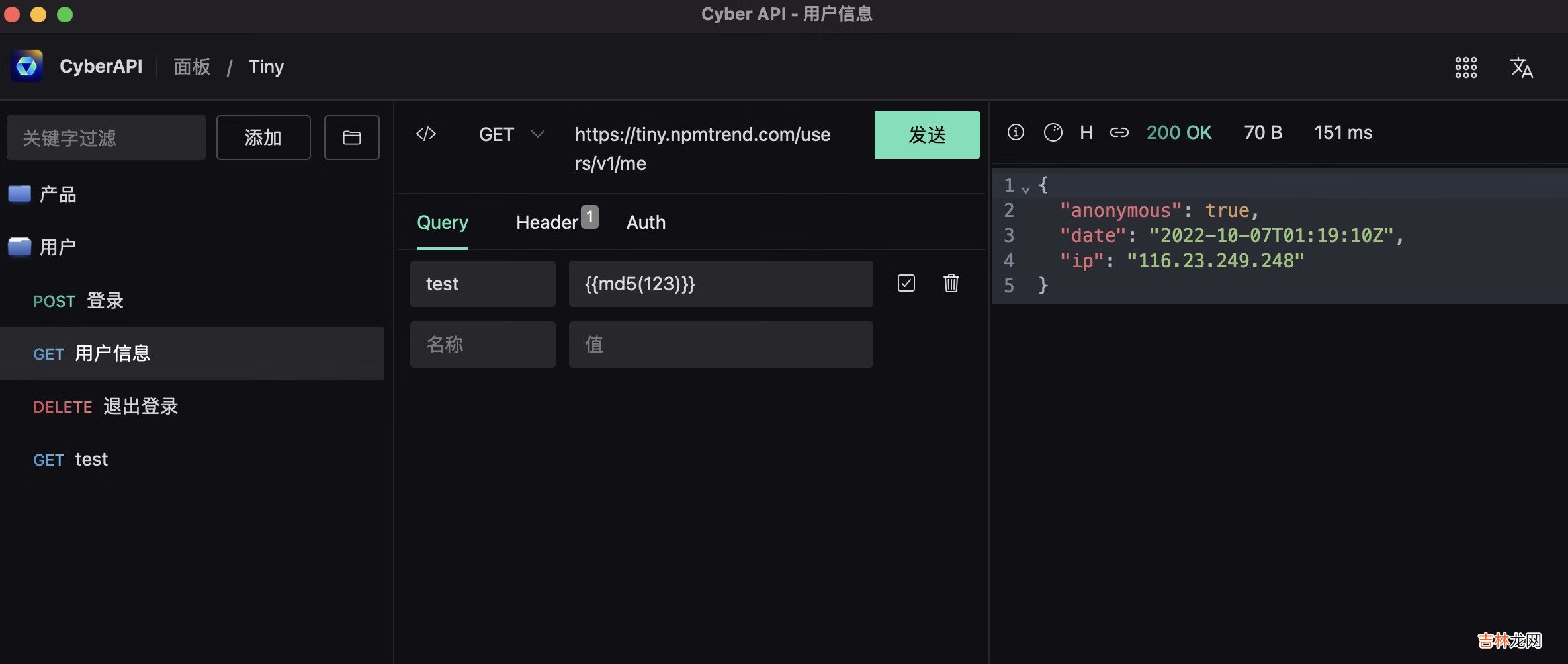Image resolution: width=1568 pixels, height=664 pixels.
Task: Click the 发送 send button
Action: point(927,135)
